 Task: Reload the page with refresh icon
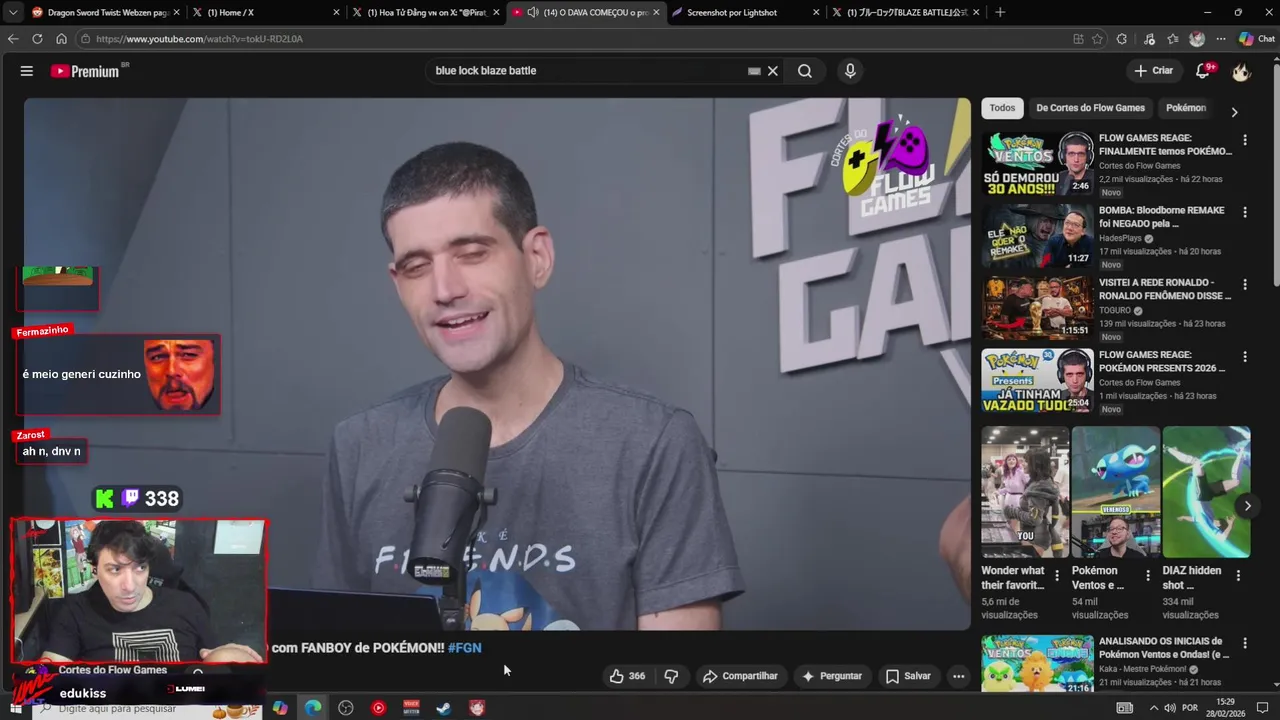37,39
